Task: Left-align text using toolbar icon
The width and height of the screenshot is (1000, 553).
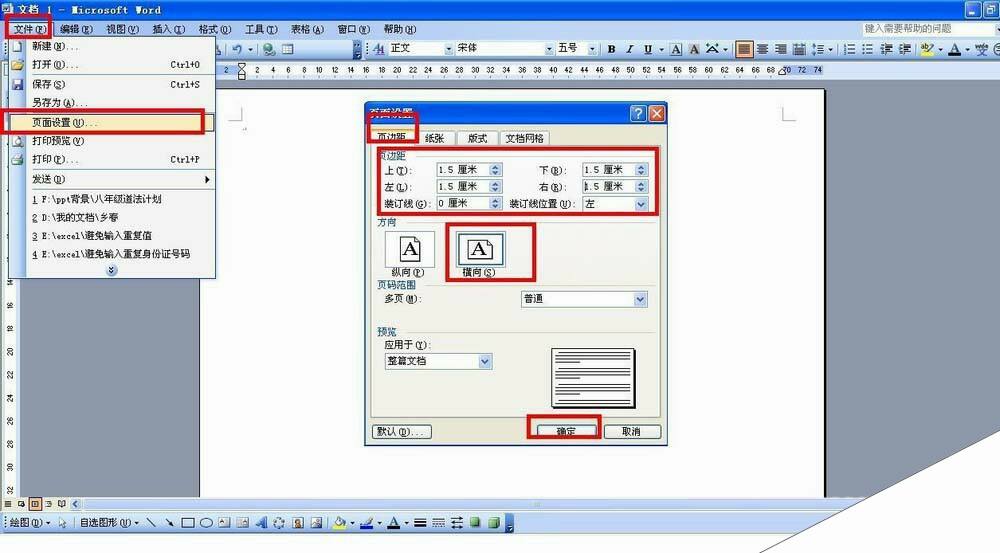Action: [744, 48]
